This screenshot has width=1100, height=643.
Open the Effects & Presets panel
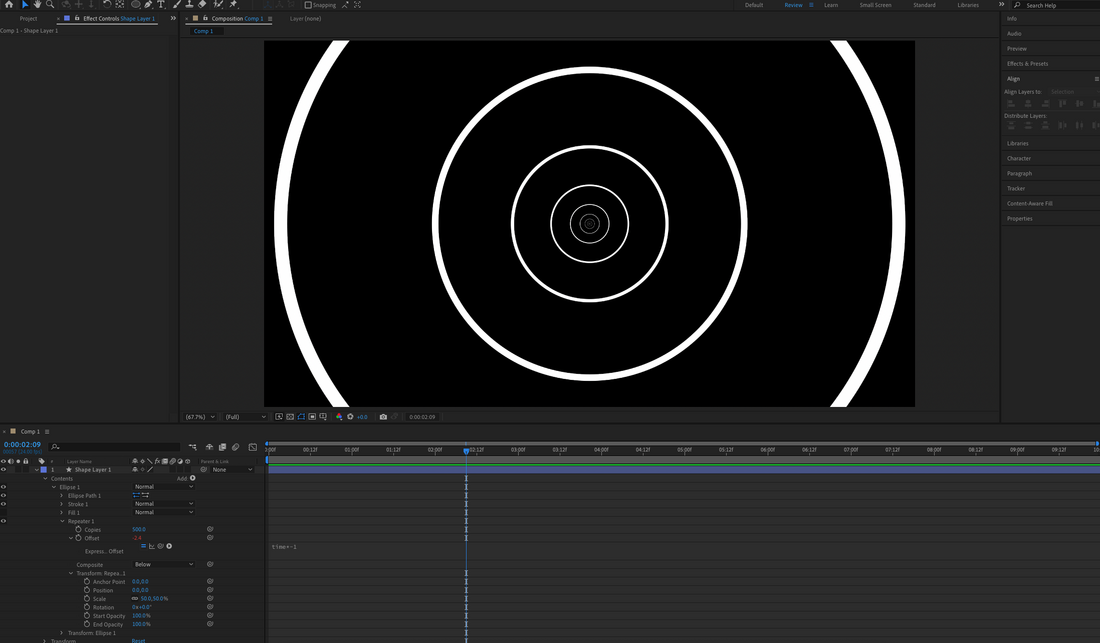[1028, 63]
